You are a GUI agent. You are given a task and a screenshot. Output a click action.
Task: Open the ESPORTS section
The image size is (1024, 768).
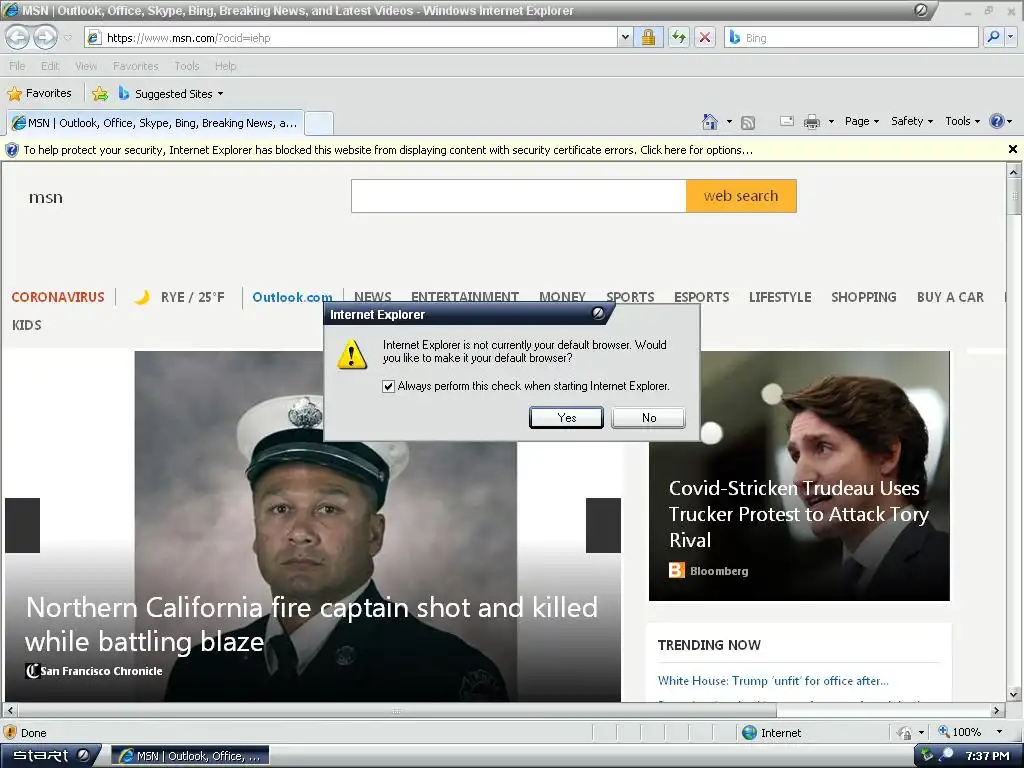point(701,297)
